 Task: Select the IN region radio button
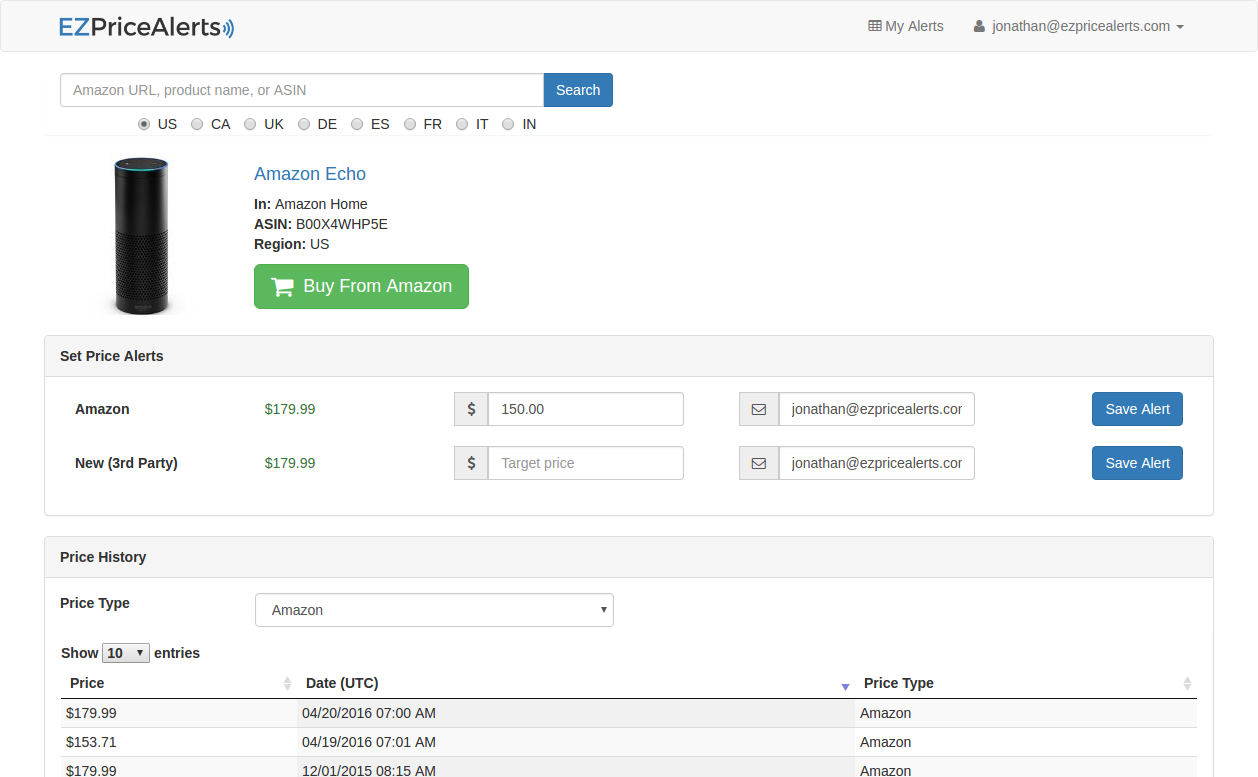508,124
